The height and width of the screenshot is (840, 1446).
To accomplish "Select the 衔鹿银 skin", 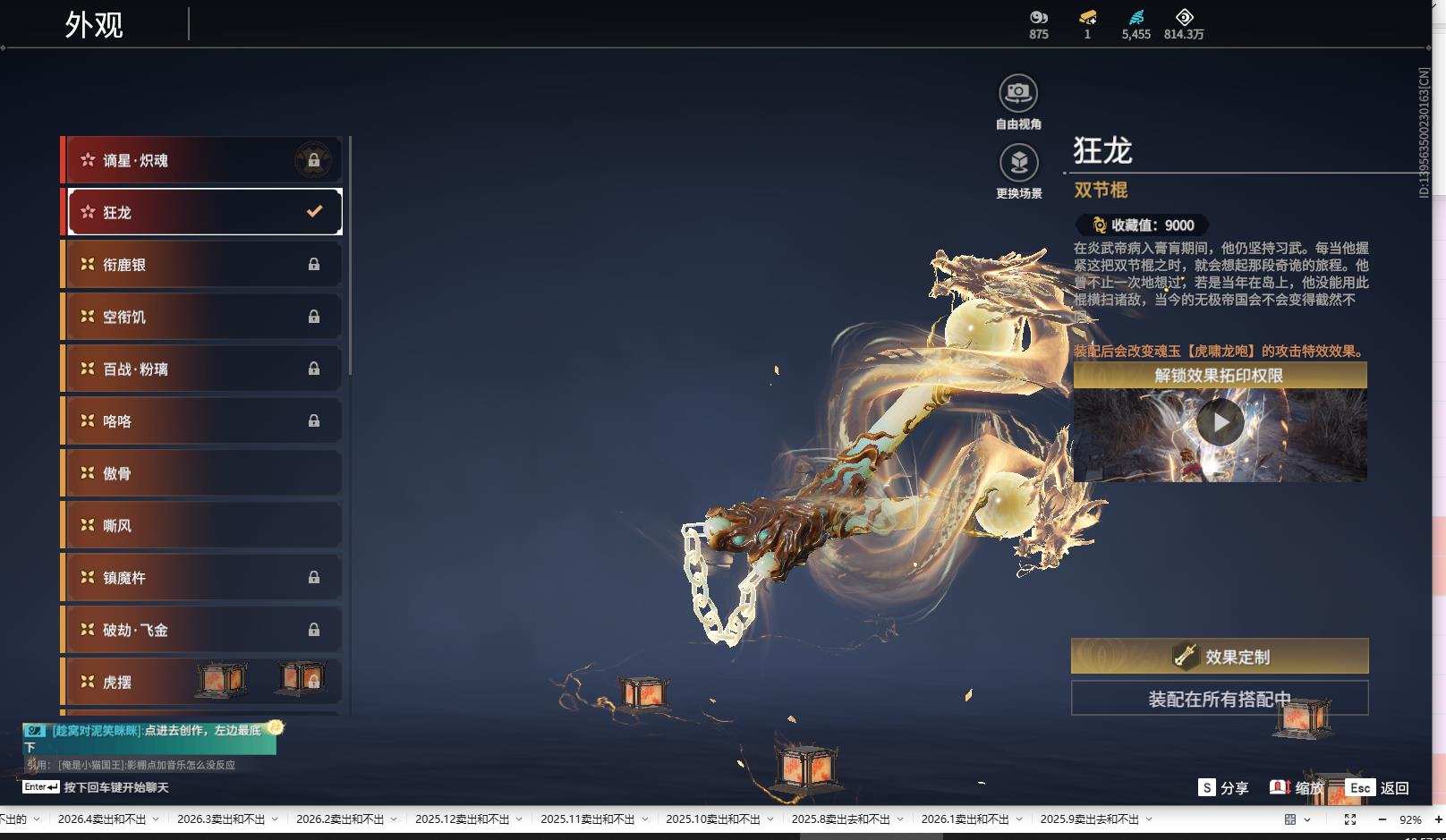I will (201, 264).
